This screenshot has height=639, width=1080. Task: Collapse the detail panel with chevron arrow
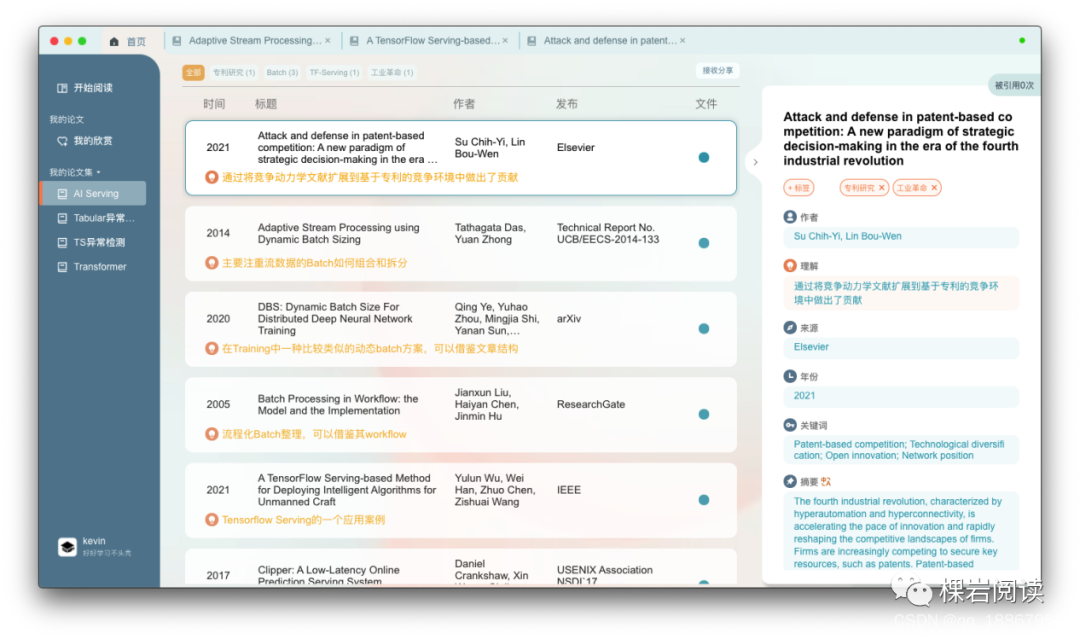[756, 163]
